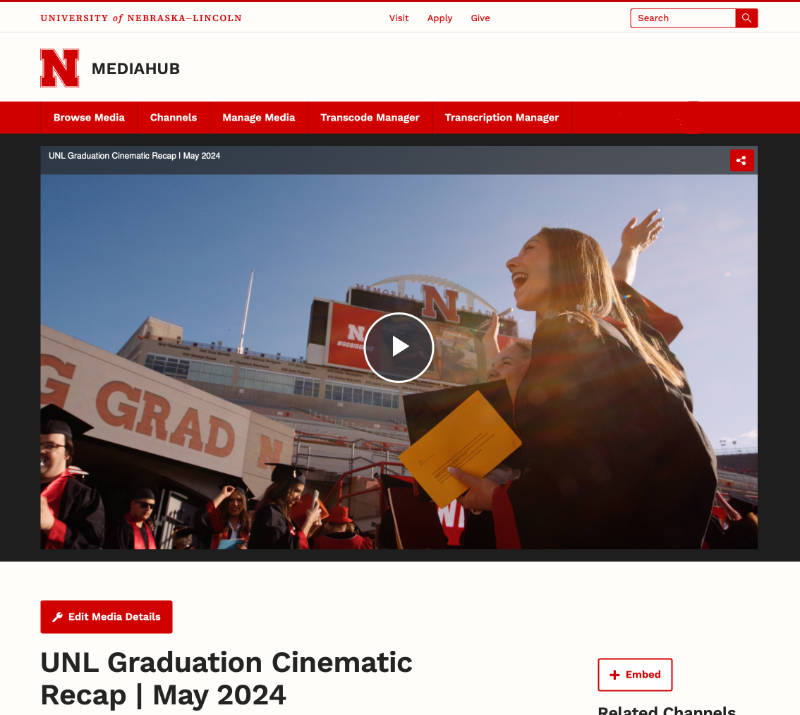Click the yellow envelope in the video frame
The width and height of the screenshot is (800, 715).
click(x=459, y=448)
